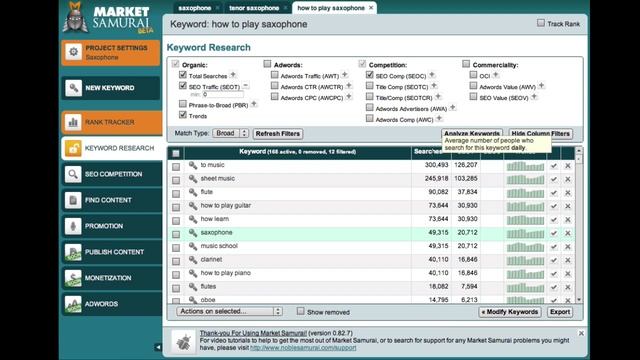Viewport: 640px width, 360px height.
Task: Open SEO Competition sidebar module
Action: [x=111, y=174]
